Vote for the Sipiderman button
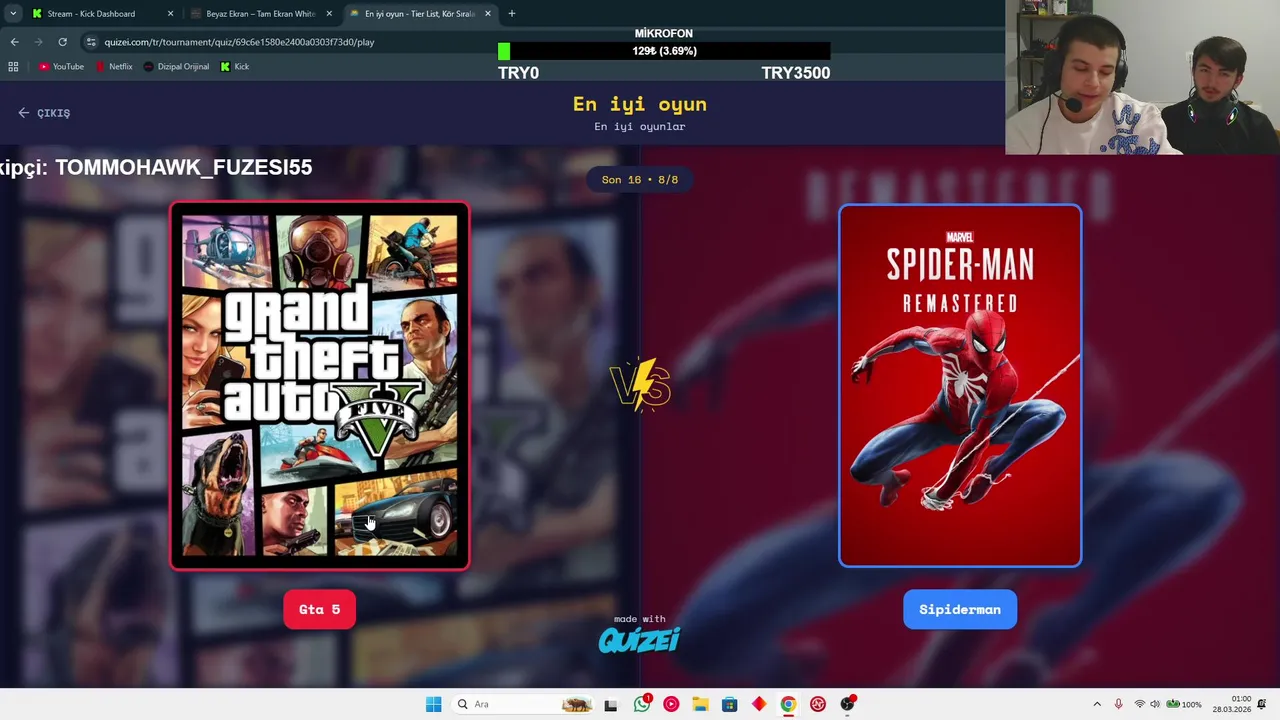 click(959, 609)
